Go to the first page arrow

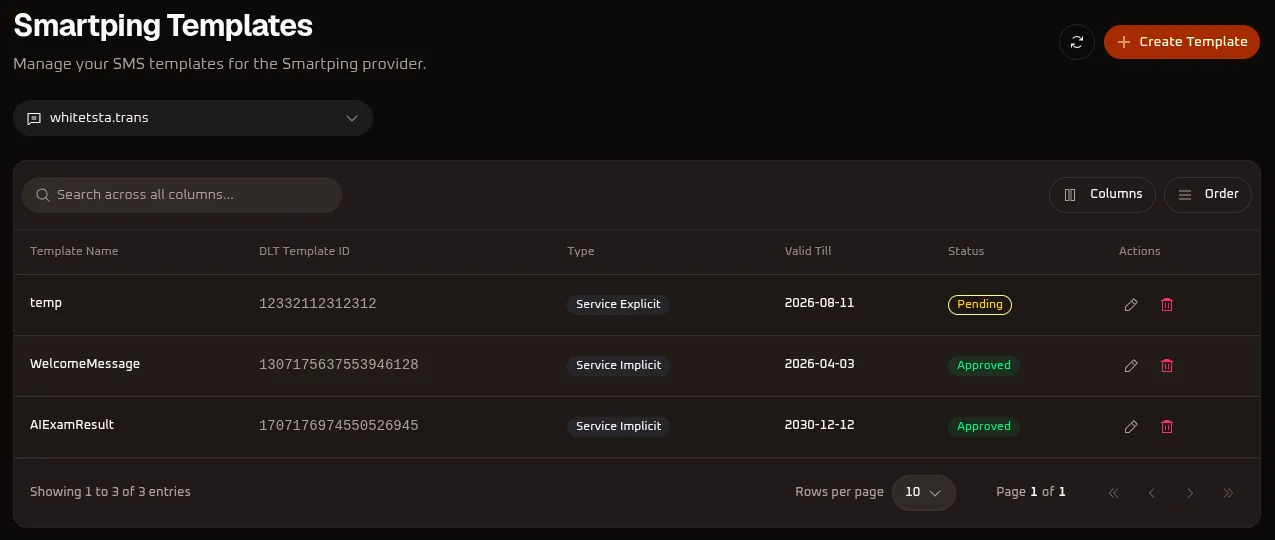pyautogui.click(x=1113, y=493)
